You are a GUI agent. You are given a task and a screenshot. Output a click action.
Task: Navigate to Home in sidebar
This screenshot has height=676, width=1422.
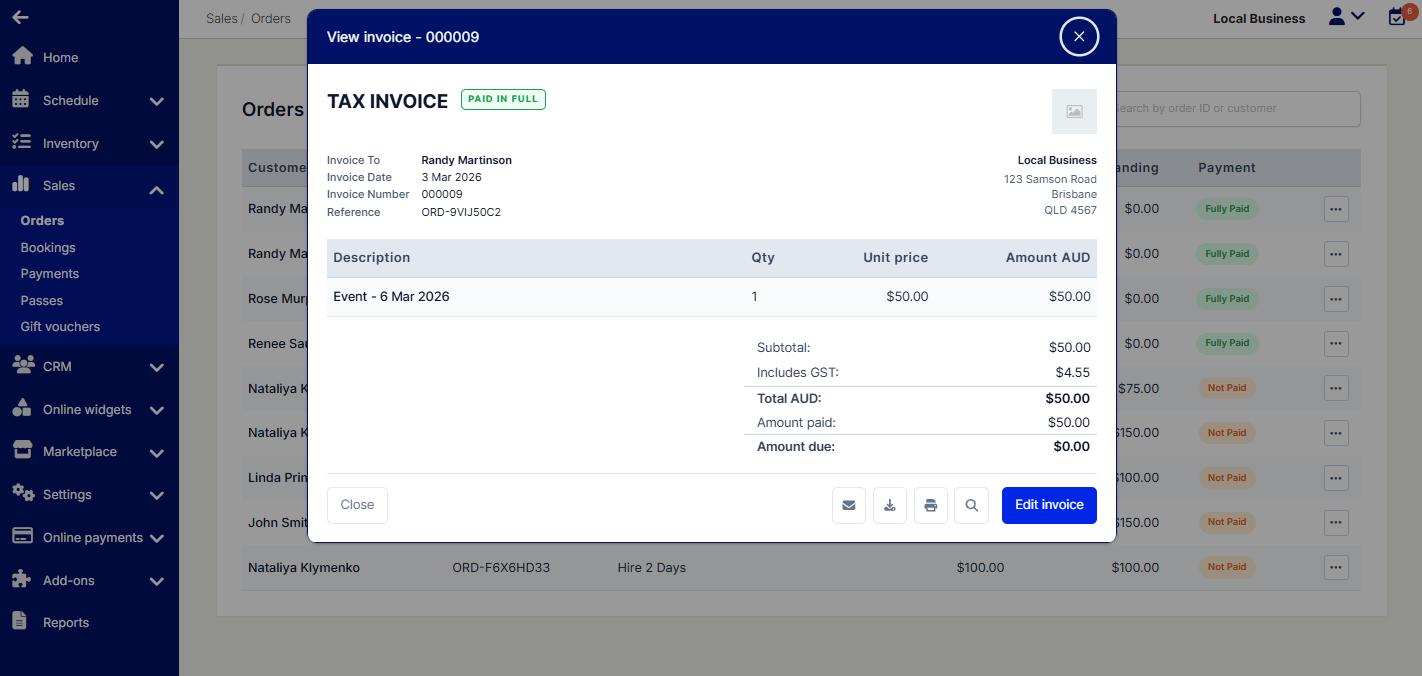pos(60,57)
